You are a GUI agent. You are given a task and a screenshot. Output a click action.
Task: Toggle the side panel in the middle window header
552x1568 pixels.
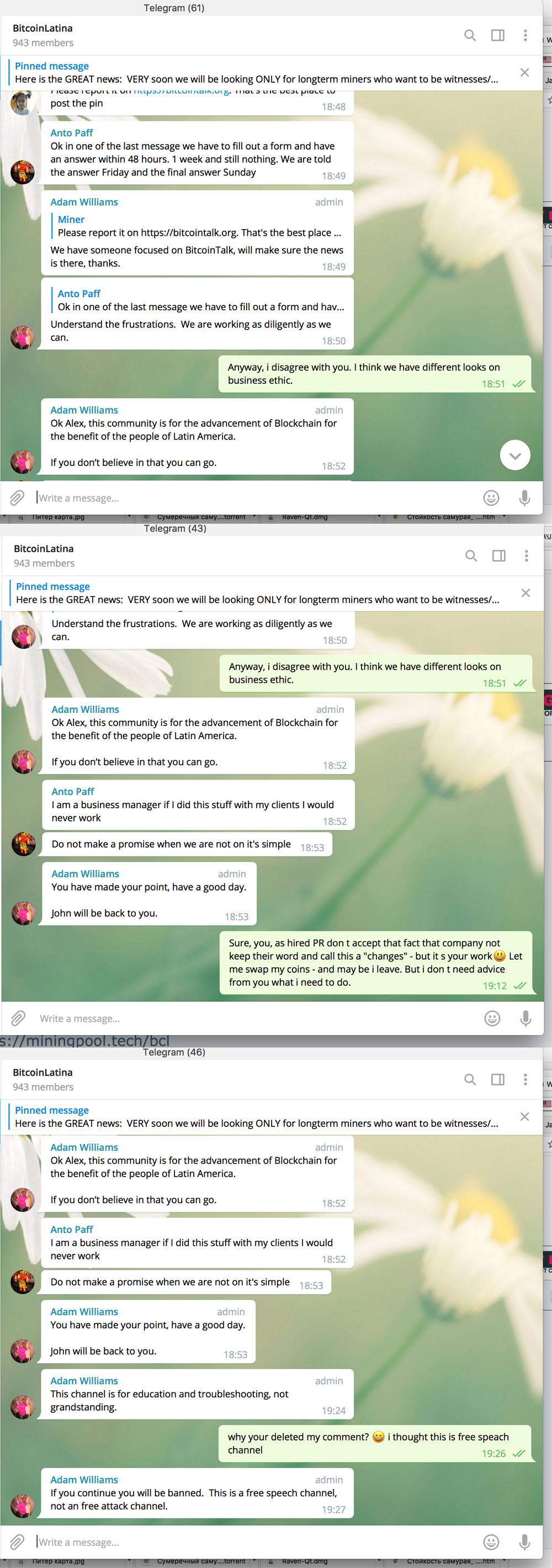[499, 556]
